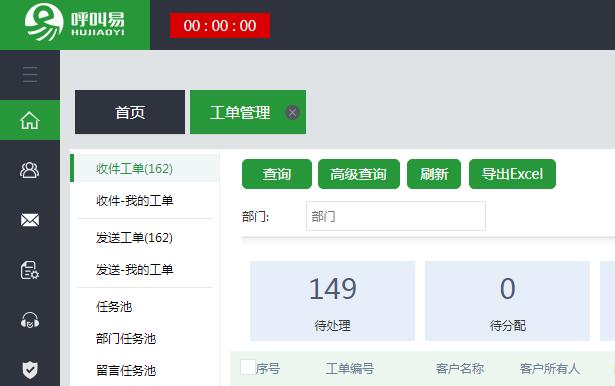Focus the 部门 input field
This screenshot has height=386, width=615.
click(396, 216)
